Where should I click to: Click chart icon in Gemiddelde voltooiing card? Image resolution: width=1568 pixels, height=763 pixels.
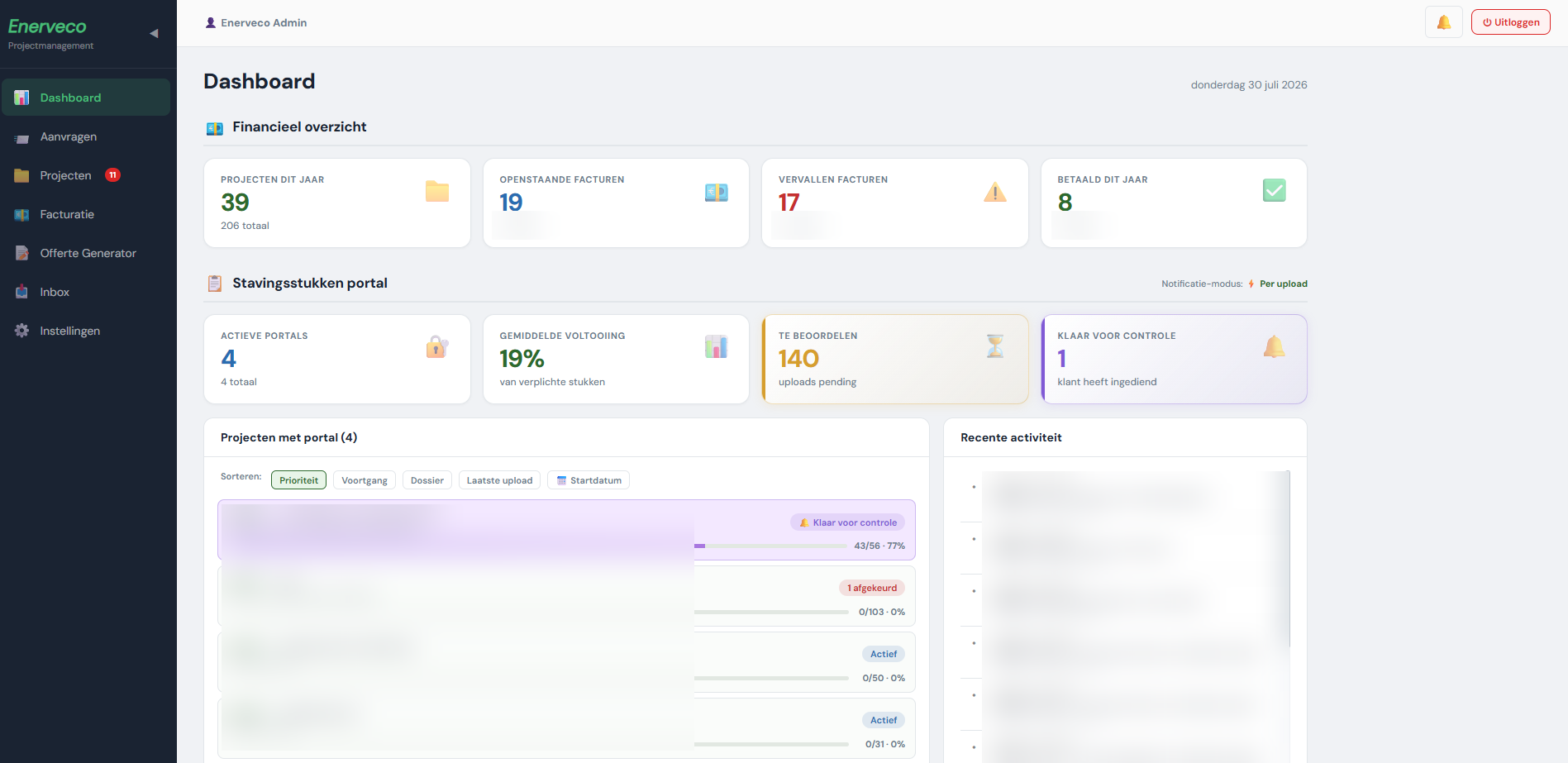(717, 346)
